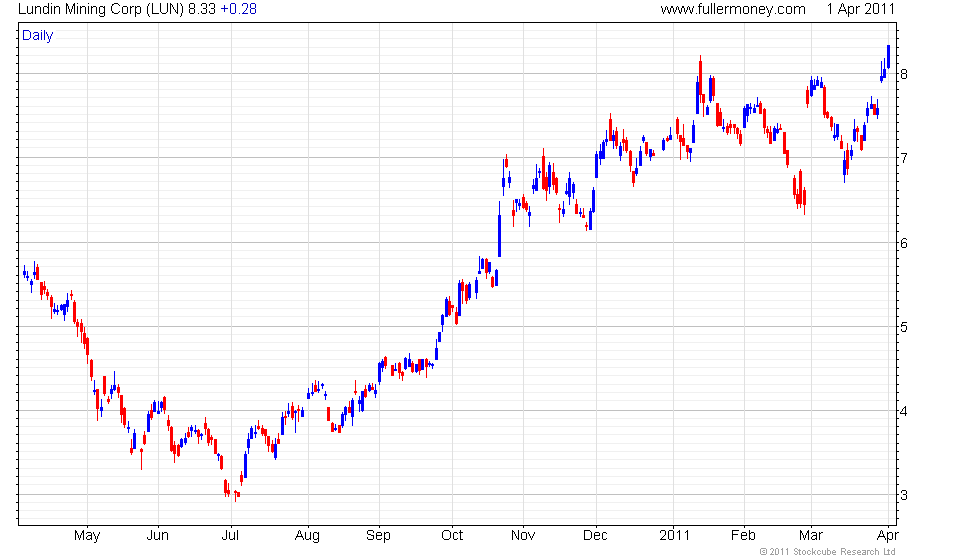980x560 pixels.
Task: Click the price level 3 axis label
Action: [x=904, y=495]
